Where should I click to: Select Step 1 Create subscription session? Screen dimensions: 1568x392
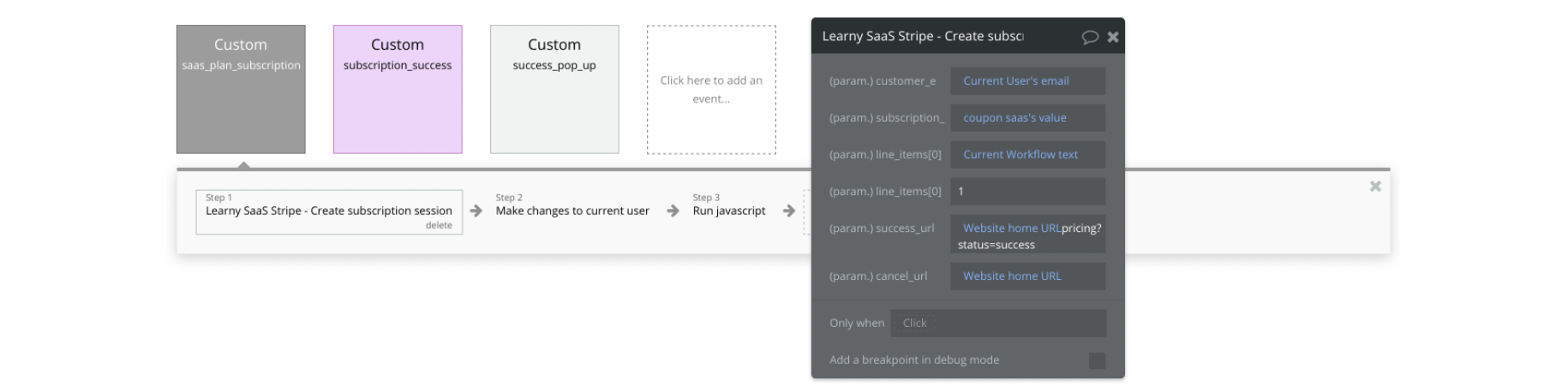pos(328,211)
